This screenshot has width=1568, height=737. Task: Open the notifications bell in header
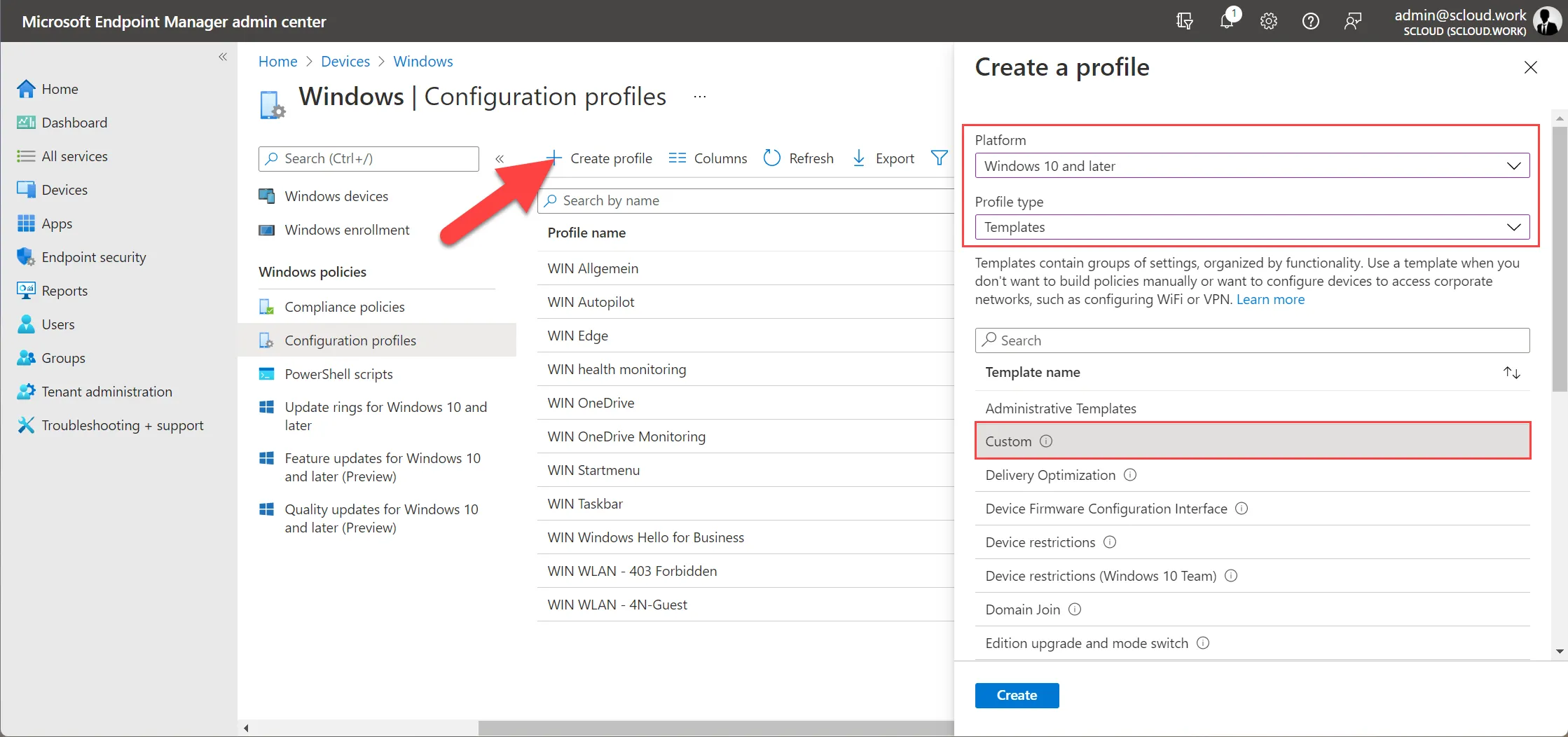pyautogui.click(x=1227, y=21)
